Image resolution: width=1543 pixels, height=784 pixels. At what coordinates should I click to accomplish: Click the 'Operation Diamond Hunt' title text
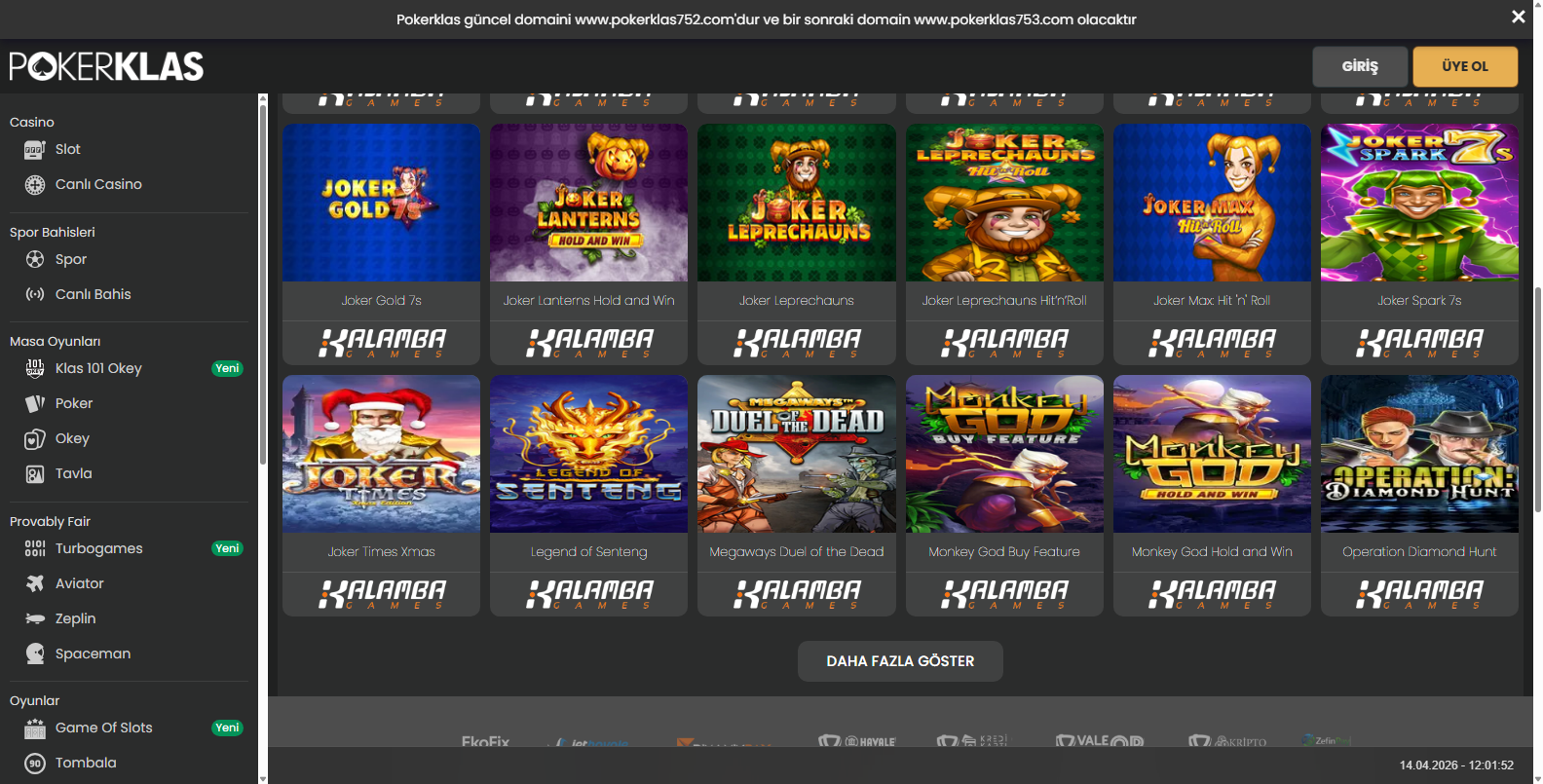pos(1419,551)
